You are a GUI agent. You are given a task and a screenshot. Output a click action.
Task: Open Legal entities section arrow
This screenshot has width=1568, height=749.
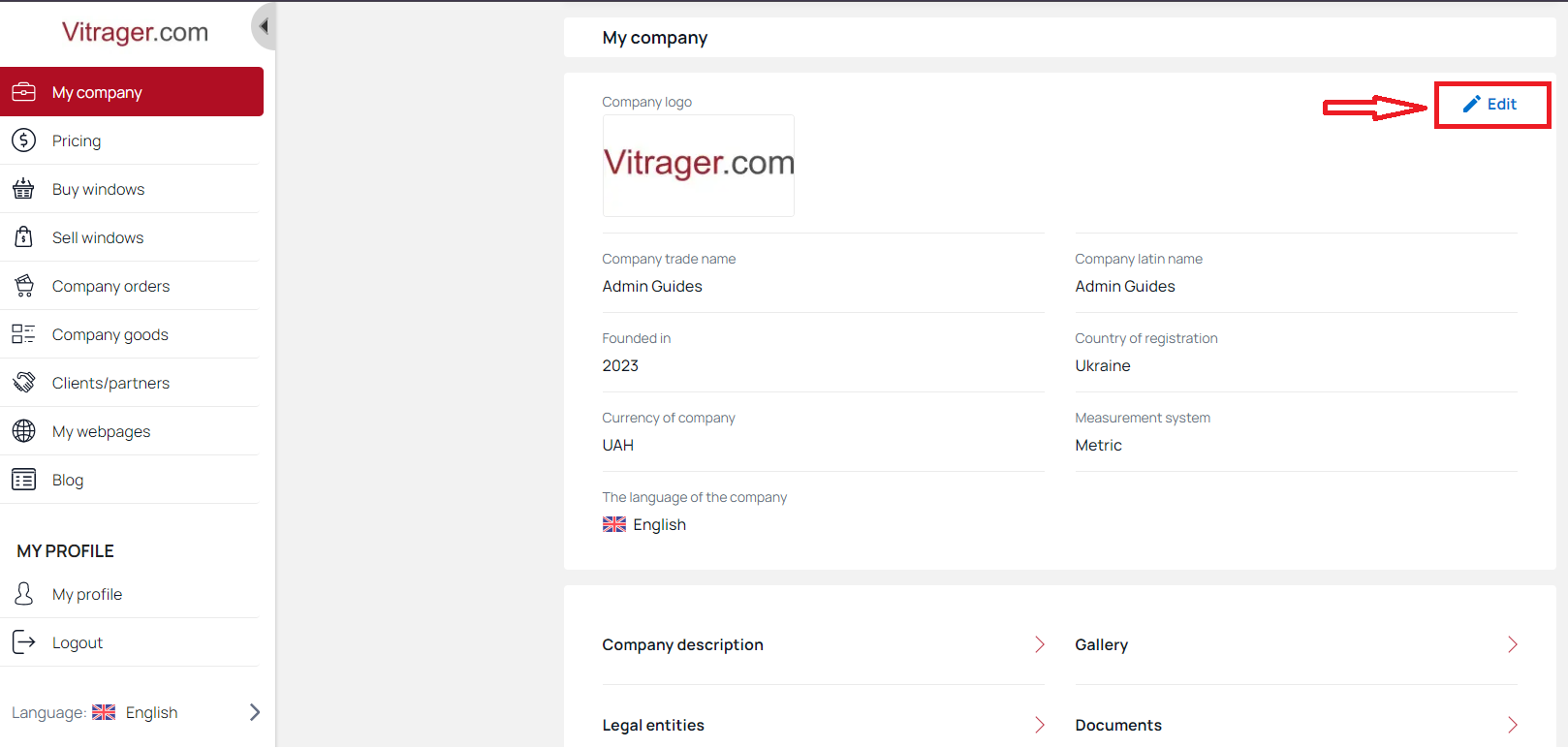pyautogui.click(x=1039, y=725)
